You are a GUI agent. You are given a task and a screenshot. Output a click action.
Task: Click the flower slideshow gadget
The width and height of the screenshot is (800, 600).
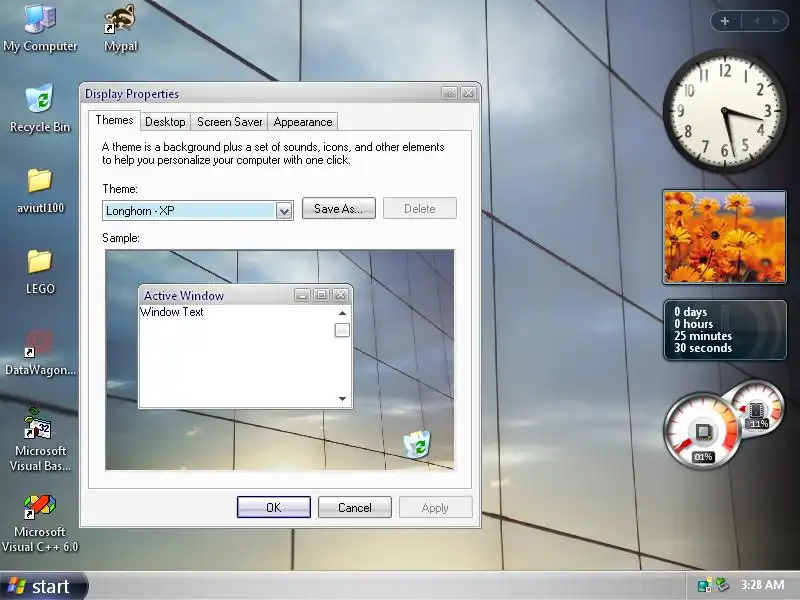tap(724, 237)
